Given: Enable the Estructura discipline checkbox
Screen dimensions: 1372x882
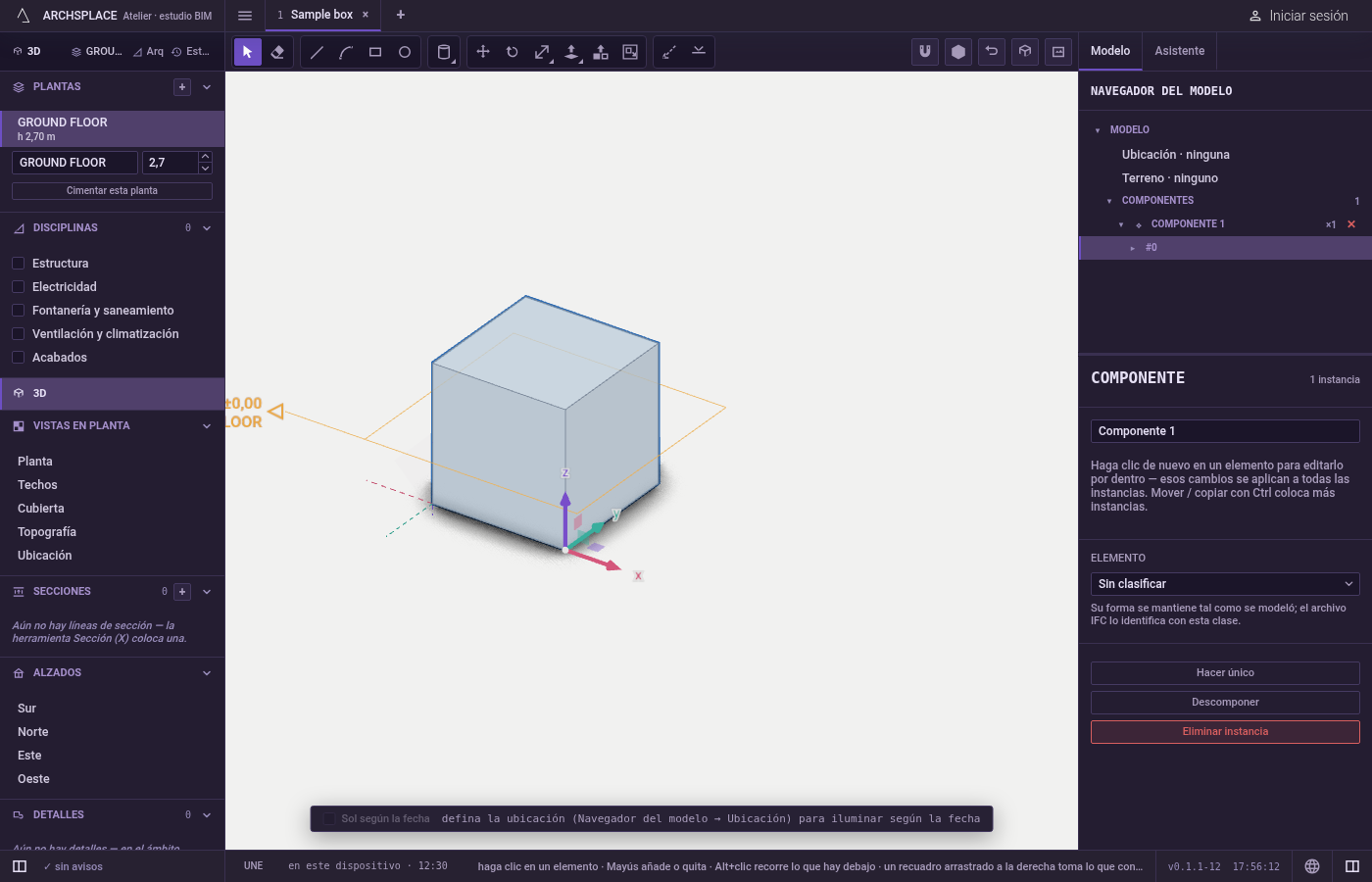Looking at the screenshot, I should pos(18,264).
